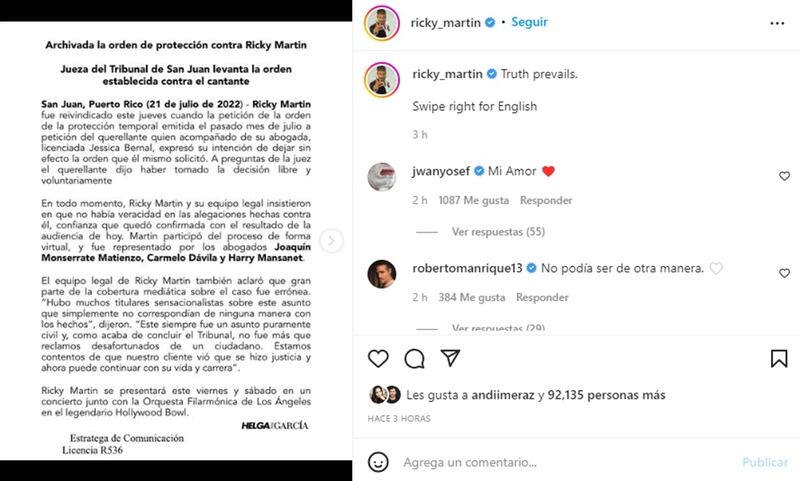This screenshot has width=800, height=481.
Task: Open andiimeraz profile link
Action: [503, 395]
